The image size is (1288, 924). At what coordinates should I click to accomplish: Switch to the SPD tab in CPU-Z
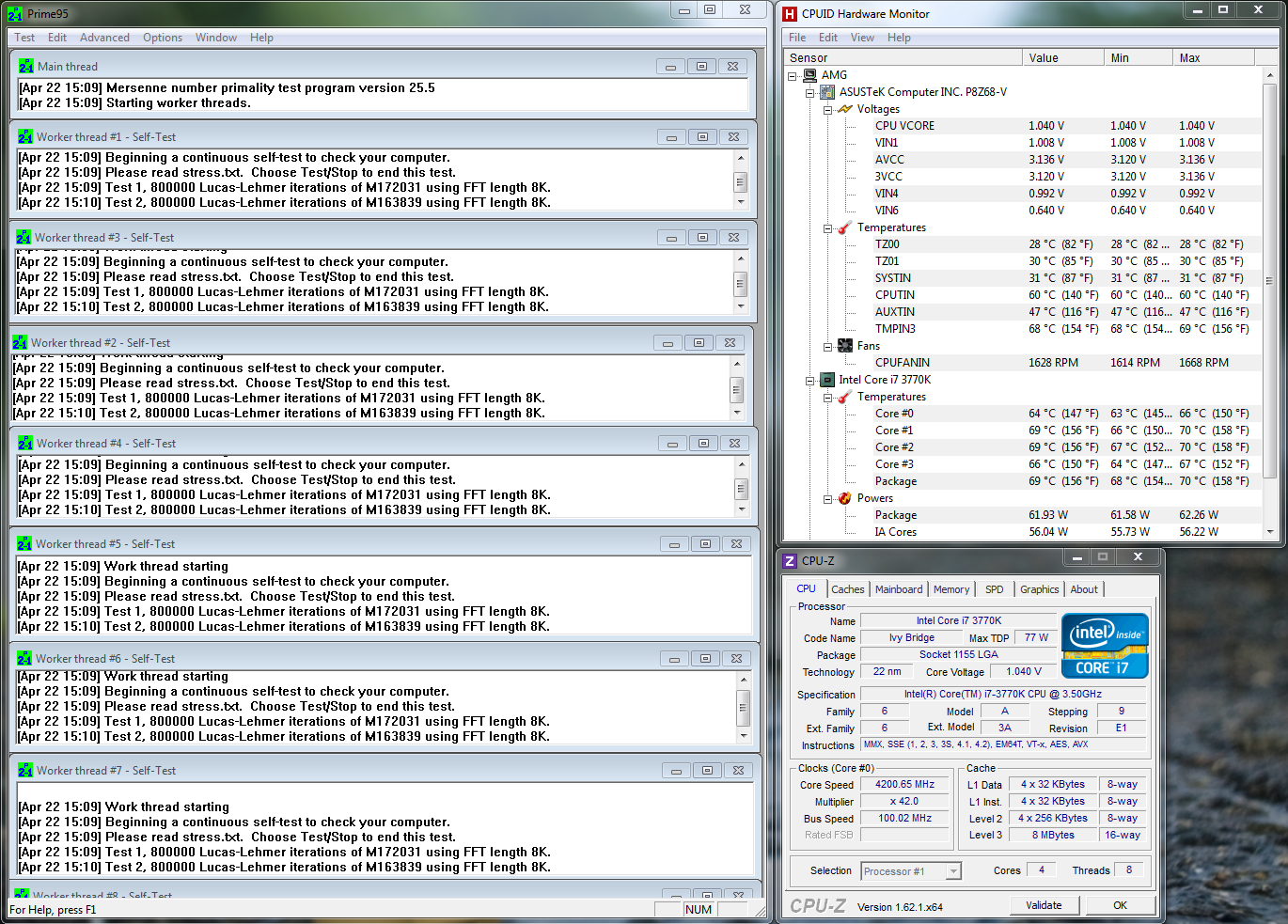[x=995, y=589]
